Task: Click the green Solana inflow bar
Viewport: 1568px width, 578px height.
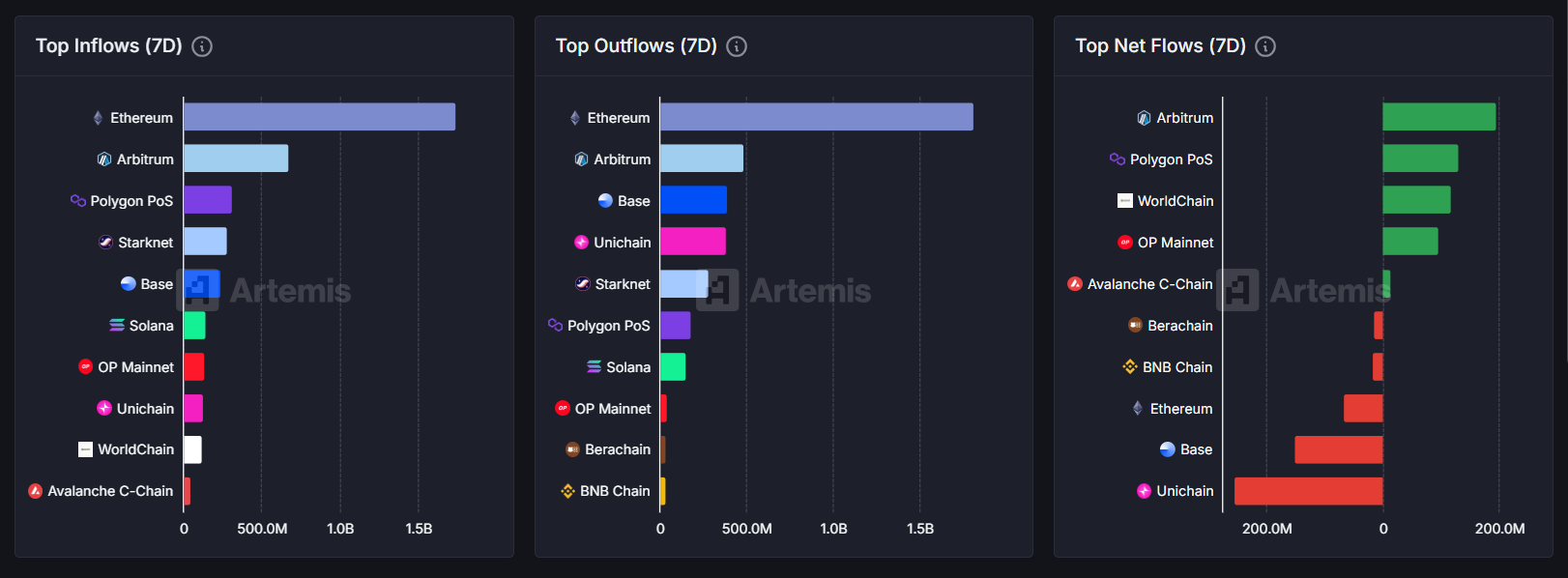Action: coord(194,326)
